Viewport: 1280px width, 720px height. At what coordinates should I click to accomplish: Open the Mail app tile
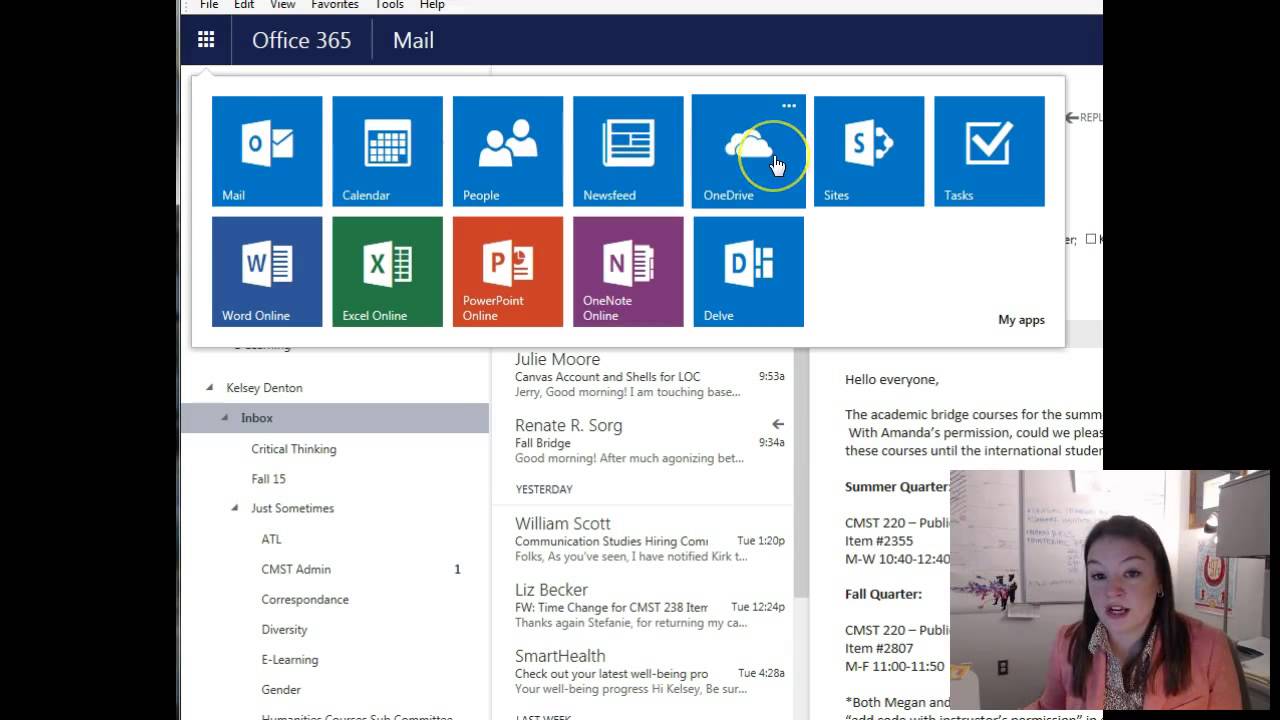point(267,151)
